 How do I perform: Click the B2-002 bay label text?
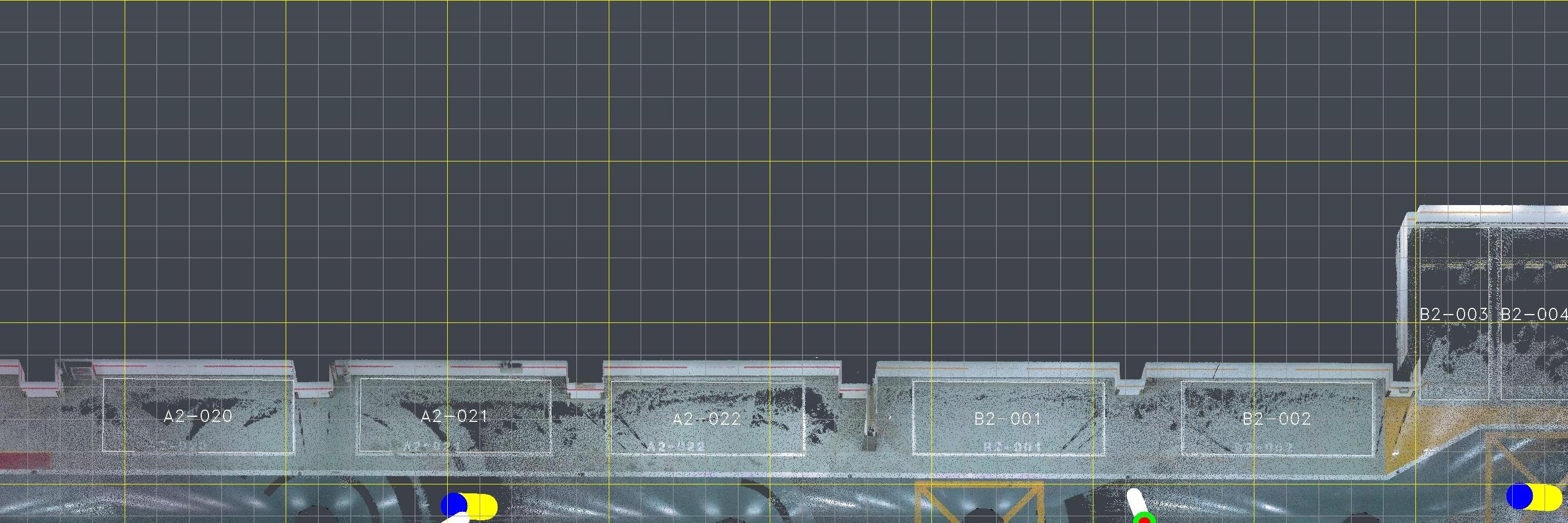tap(1276, 419)
